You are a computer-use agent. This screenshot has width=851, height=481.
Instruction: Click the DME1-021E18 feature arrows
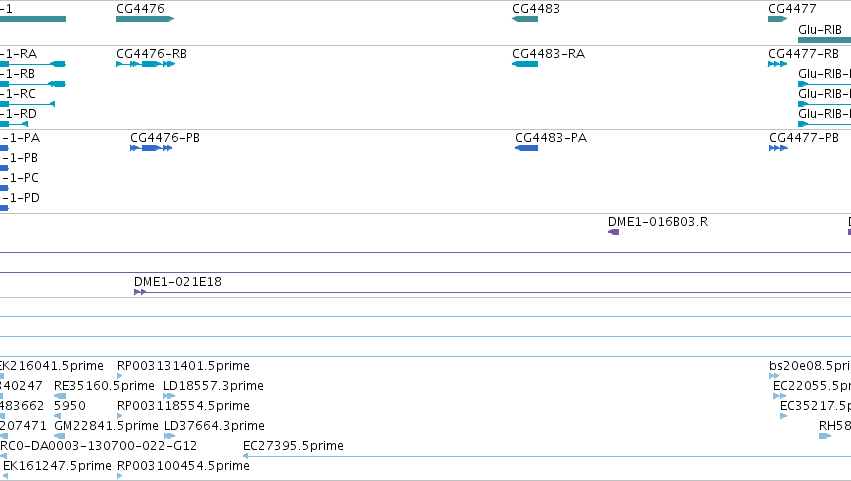(x=140, y=292)
